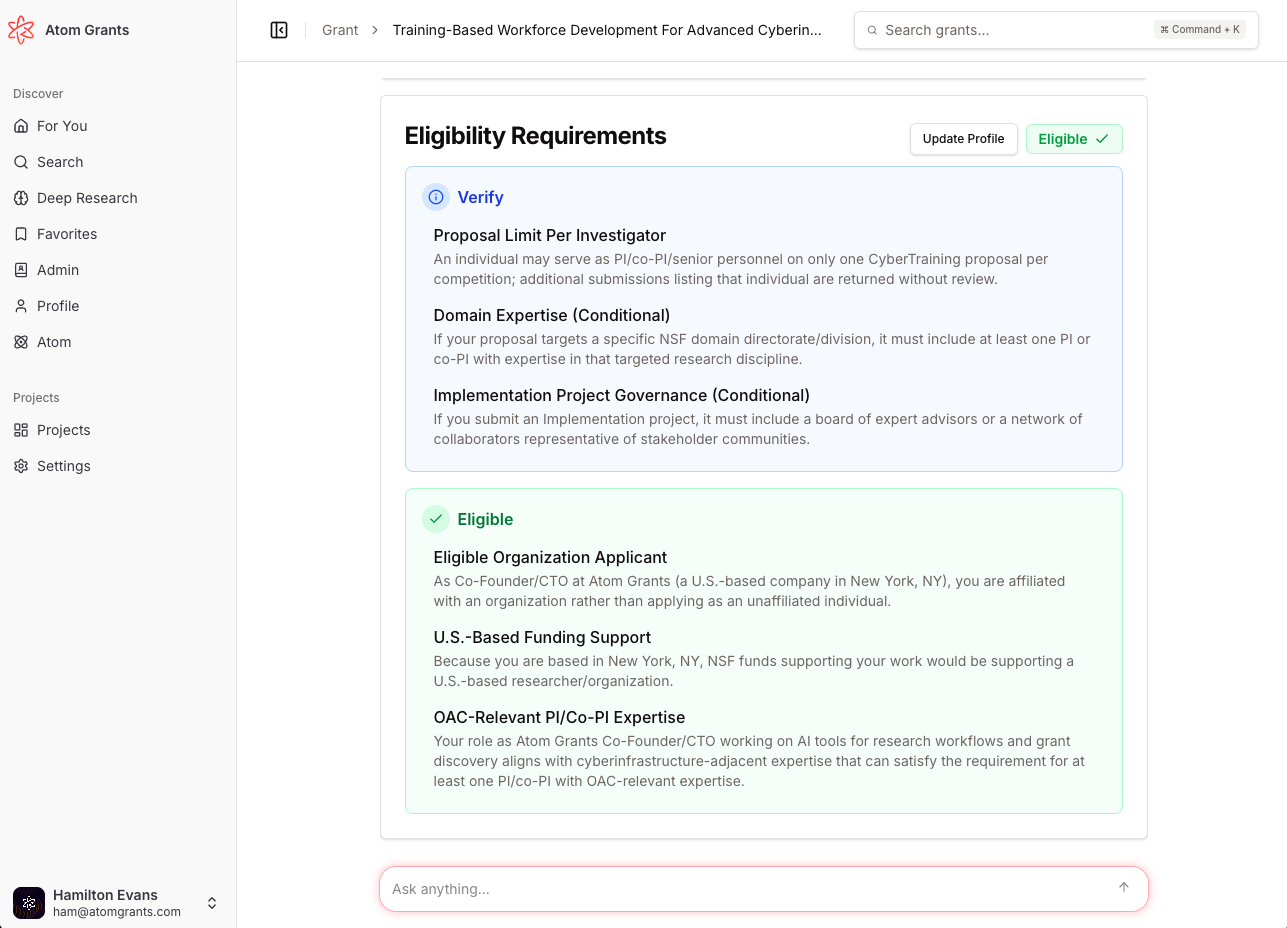Open the Atom sidebar item
Viewport: 1287px width, 928px height.
click(54, 342)
